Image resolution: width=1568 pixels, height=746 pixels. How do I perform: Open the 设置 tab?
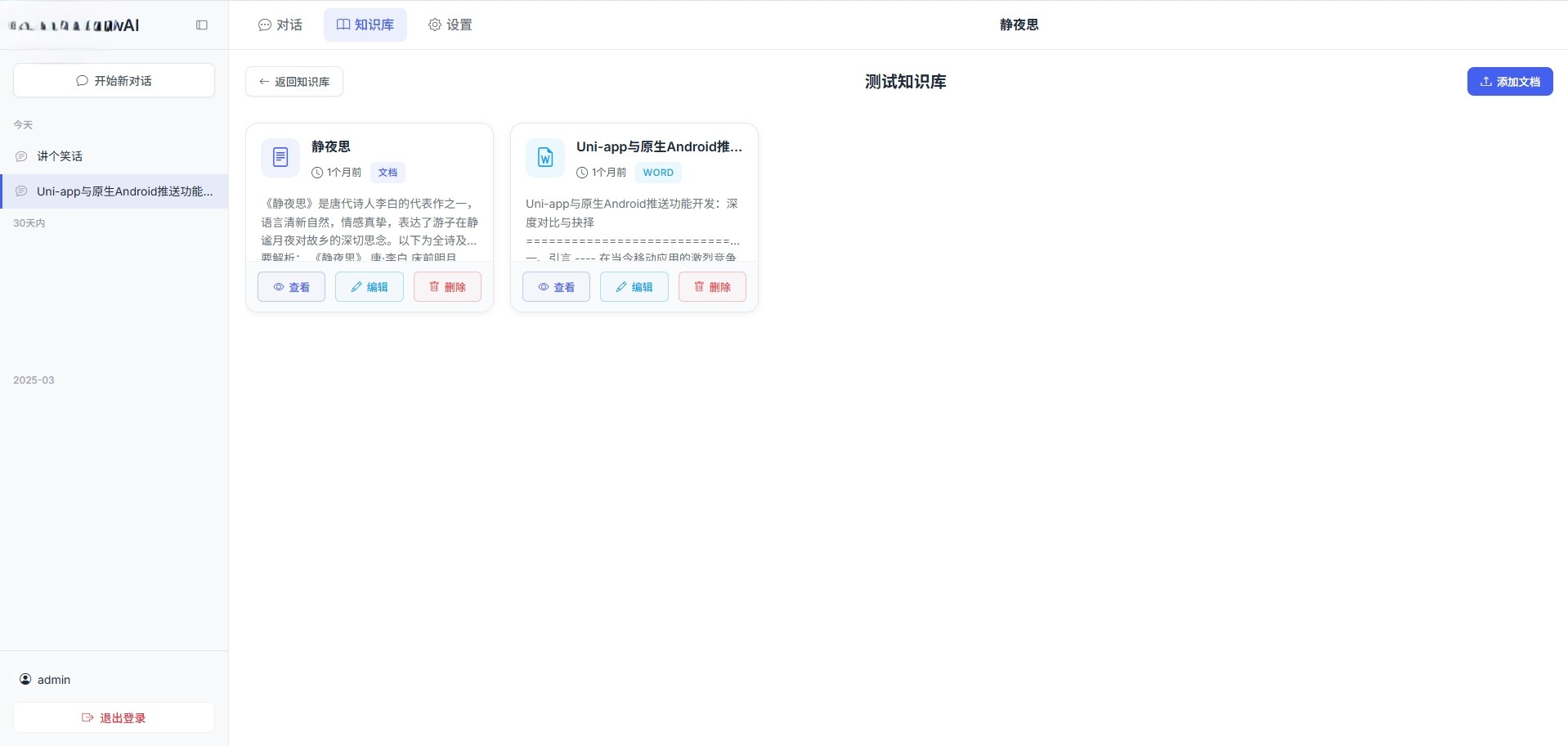coord(450,25)
